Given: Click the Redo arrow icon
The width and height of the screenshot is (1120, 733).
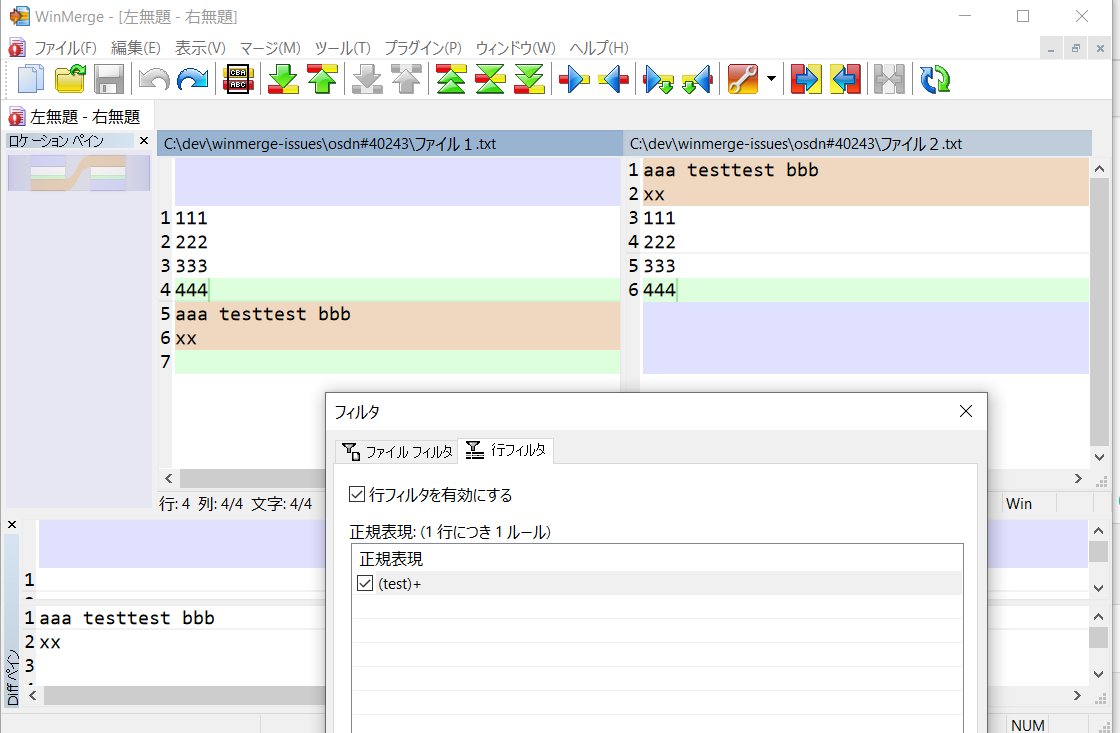Looking at the screenshot, I should point(193,79).
